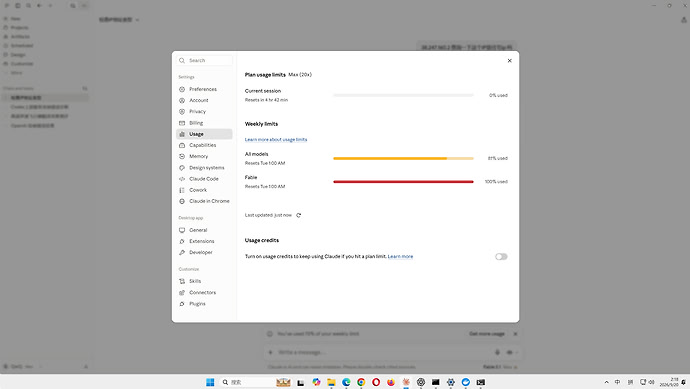690x389 pixels.
Task: Launch Opera browser from taskbar
Action: pyautogui.click(x=376, y=382)
